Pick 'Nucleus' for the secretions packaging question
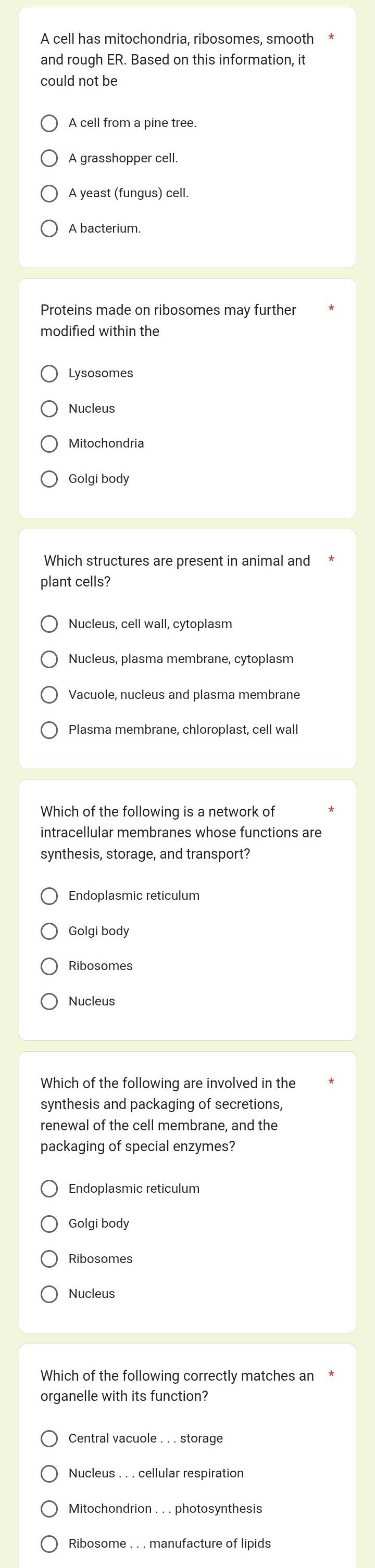 point(49,1293)
